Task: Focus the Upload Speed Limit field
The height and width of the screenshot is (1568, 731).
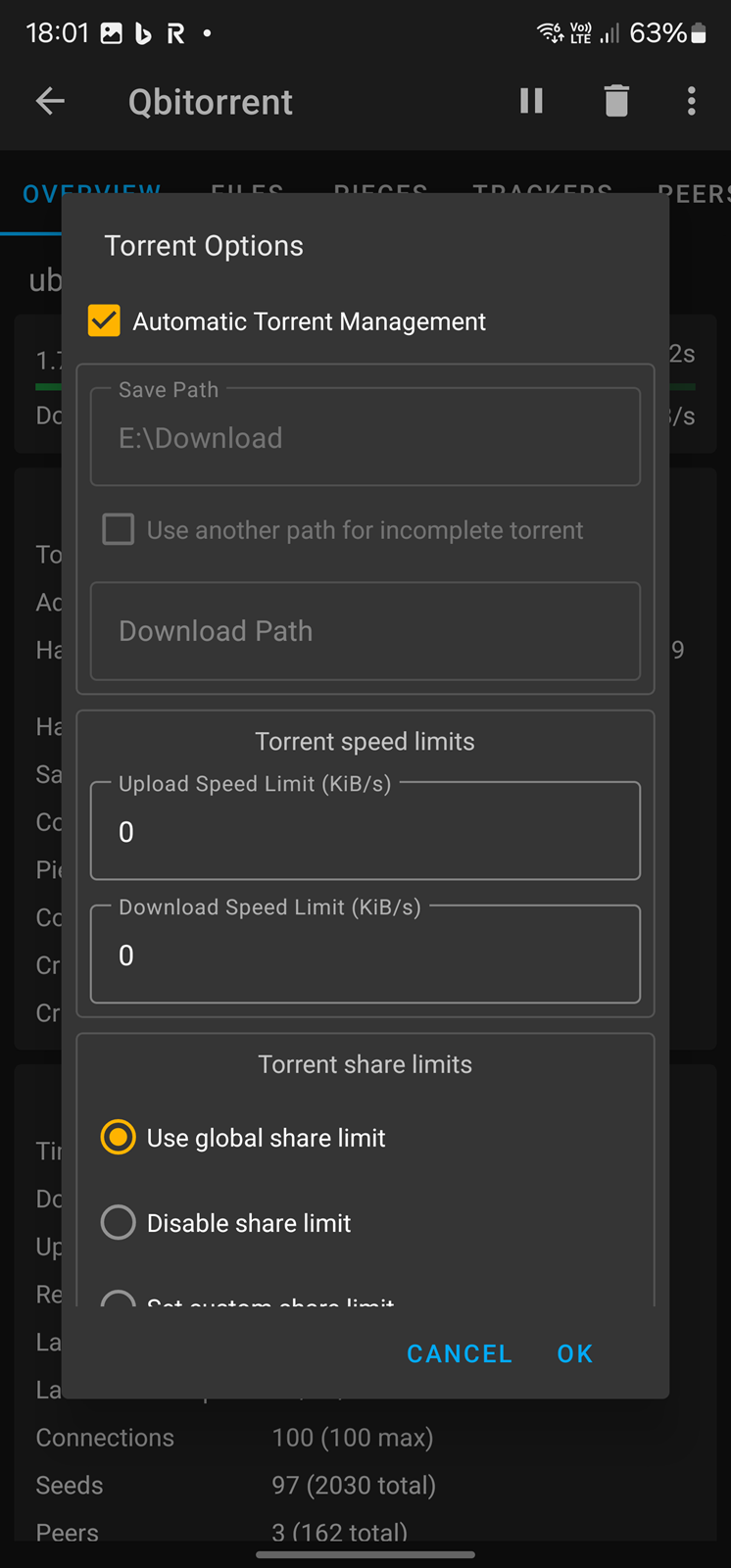Action: tap(365, 831)
